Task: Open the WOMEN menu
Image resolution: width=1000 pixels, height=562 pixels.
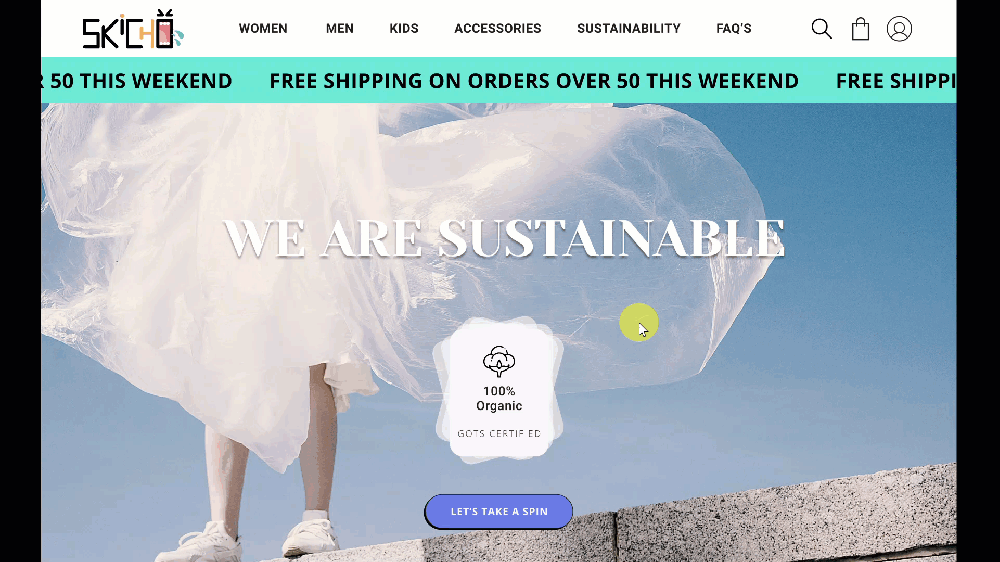Action: pyautogui.click(x=263, y=29)
